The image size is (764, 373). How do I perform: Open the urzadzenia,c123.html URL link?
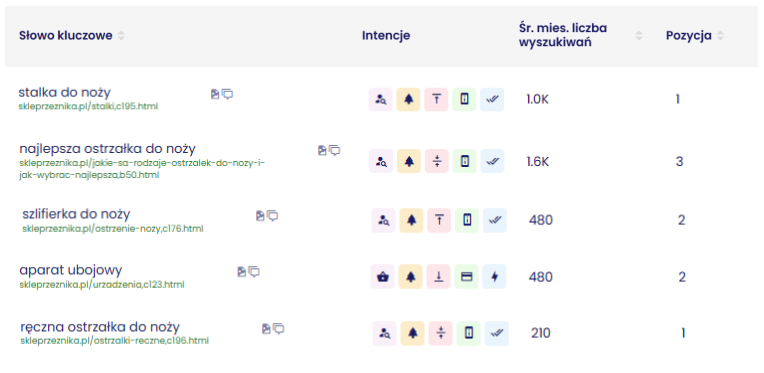coord(102,284)
